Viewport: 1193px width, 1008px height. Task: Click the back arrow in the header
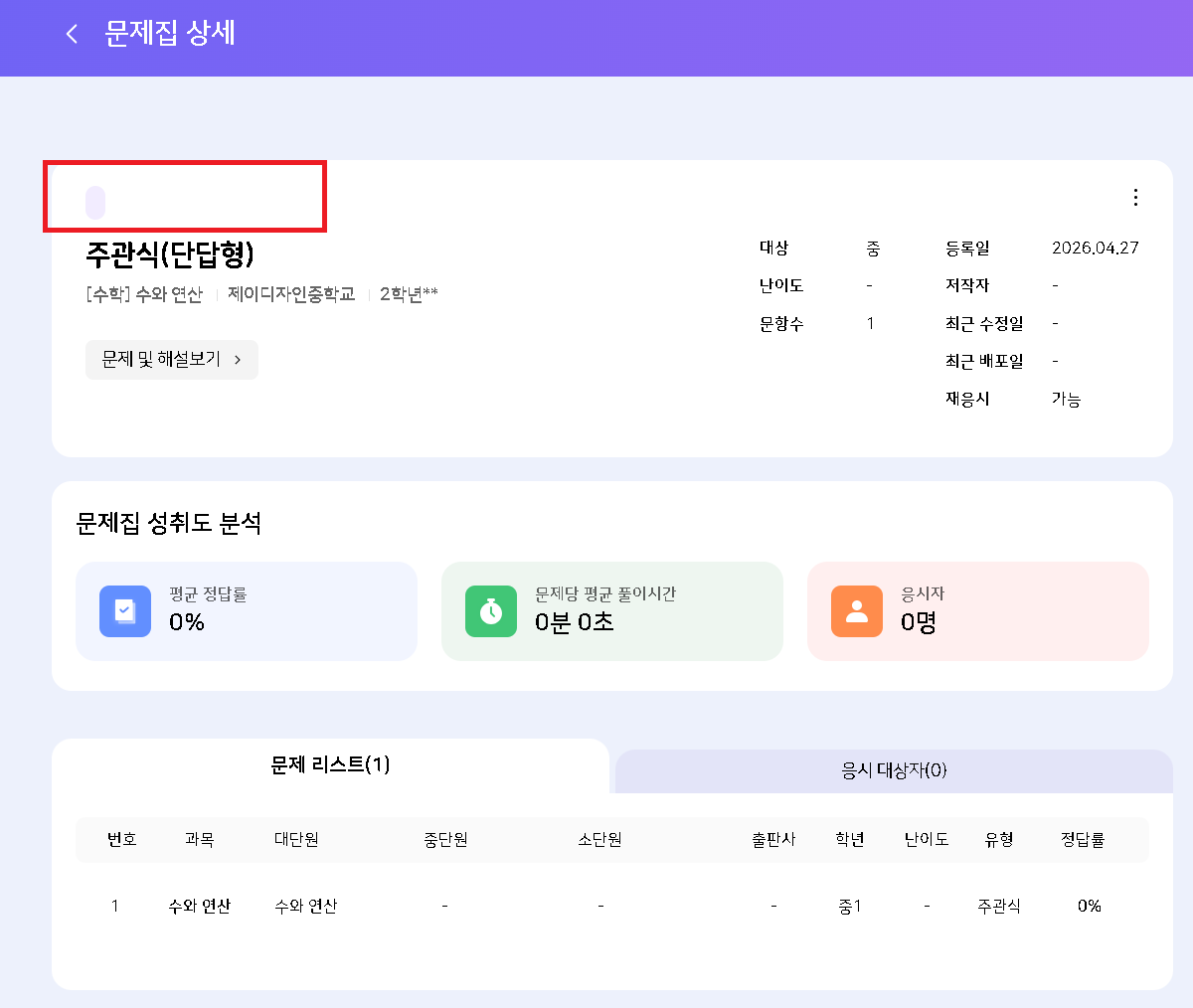[72, 34]
